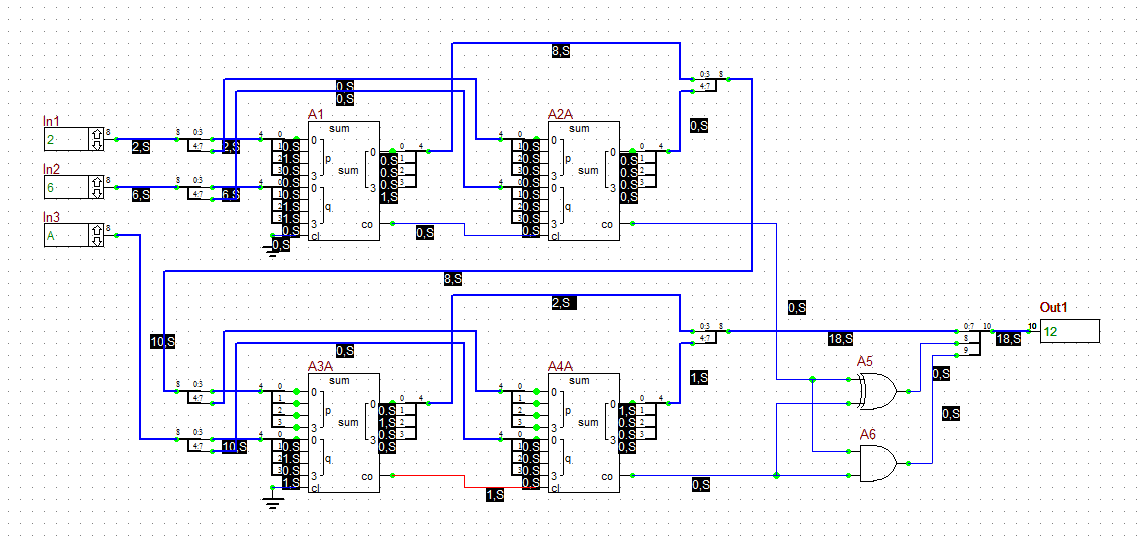Screen dimensions: 1137x541
Task: Select the In3 value field showing A
Action: [x=66, y=235]
